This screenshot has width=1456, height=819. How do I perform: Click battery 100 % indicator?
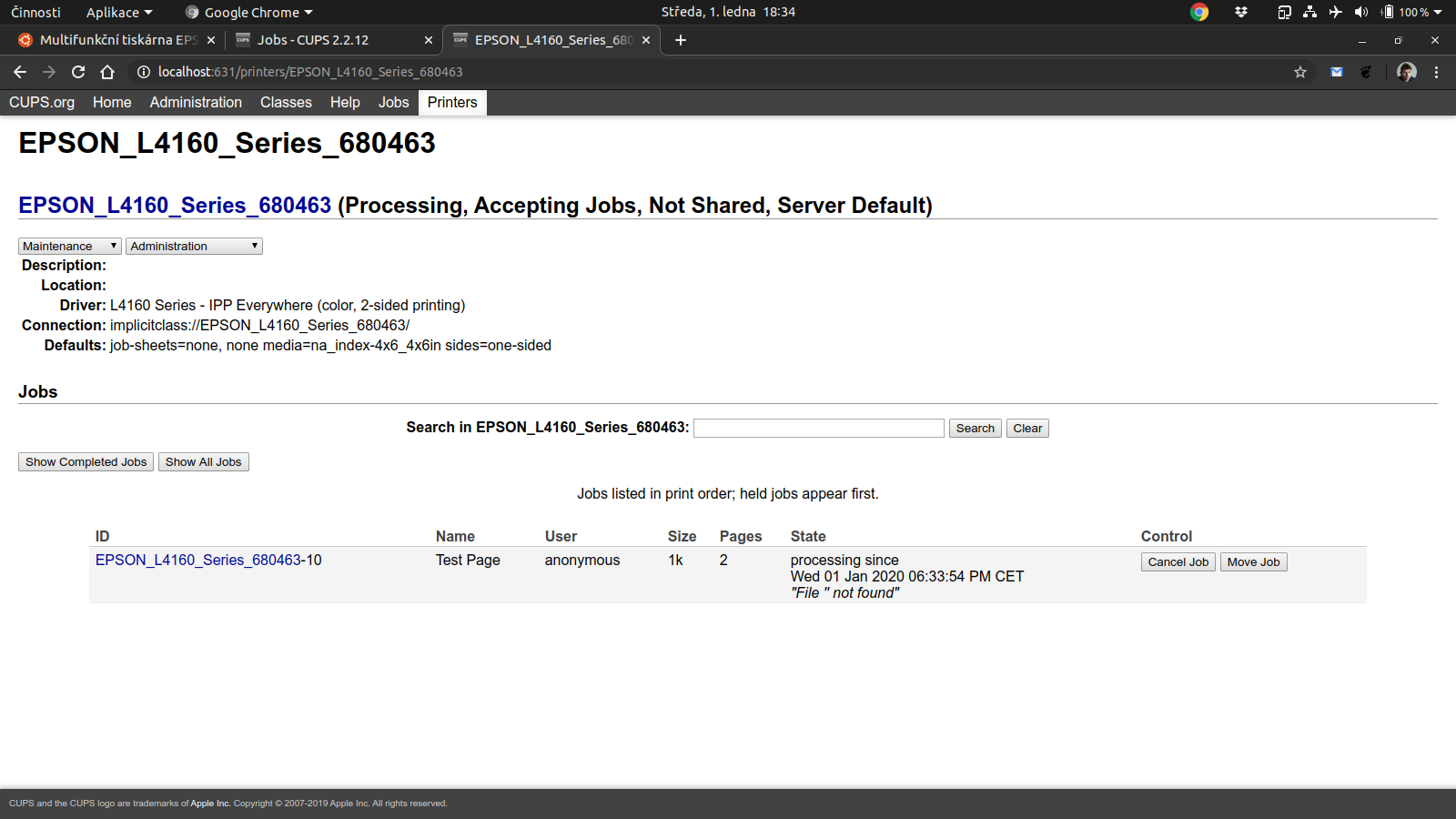(1410, 12)
